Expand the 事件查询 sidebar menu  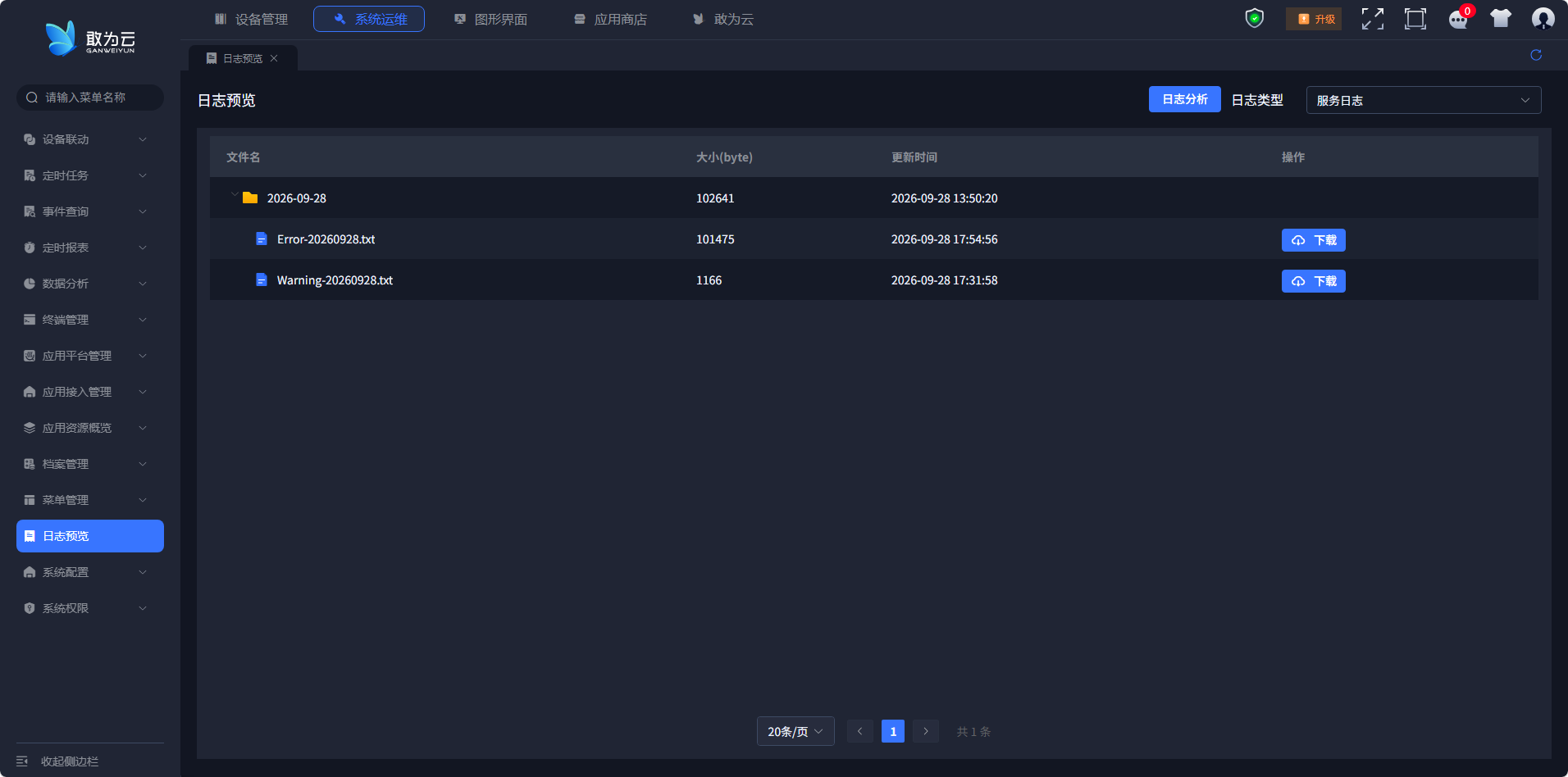(90, 211)
